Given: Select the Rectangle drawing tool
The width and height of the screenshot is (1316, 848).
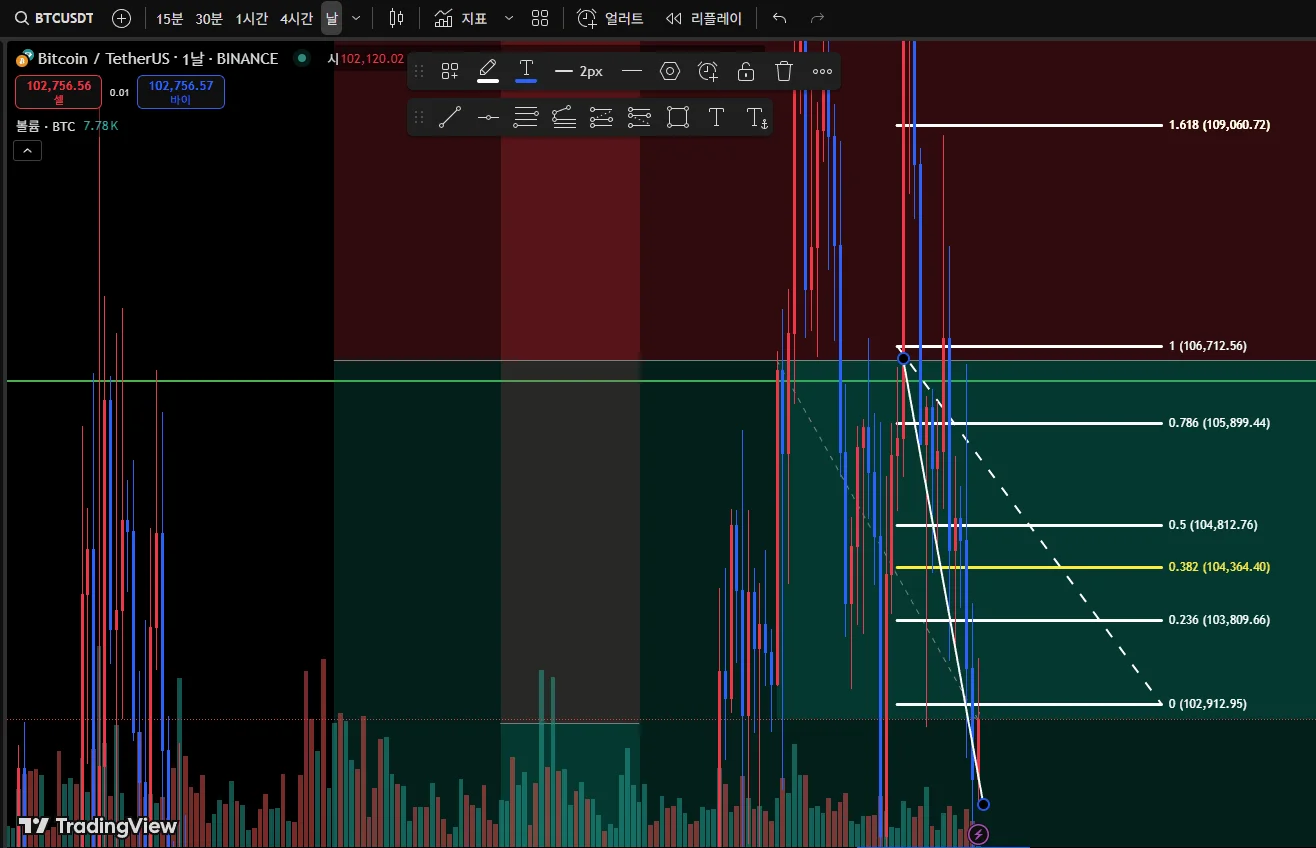Looking at the screenshot, I should coord(678,118).
